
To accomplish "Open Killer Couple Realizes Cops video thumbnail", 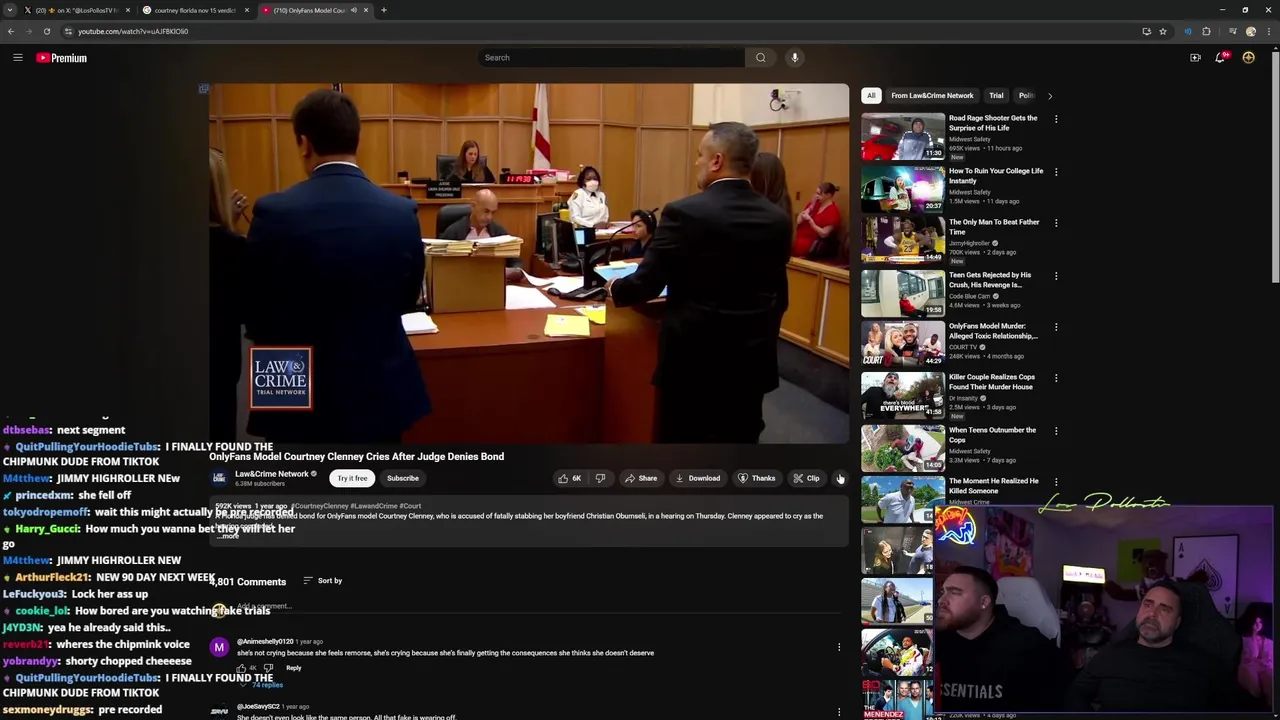I will (x=903, y=396).
